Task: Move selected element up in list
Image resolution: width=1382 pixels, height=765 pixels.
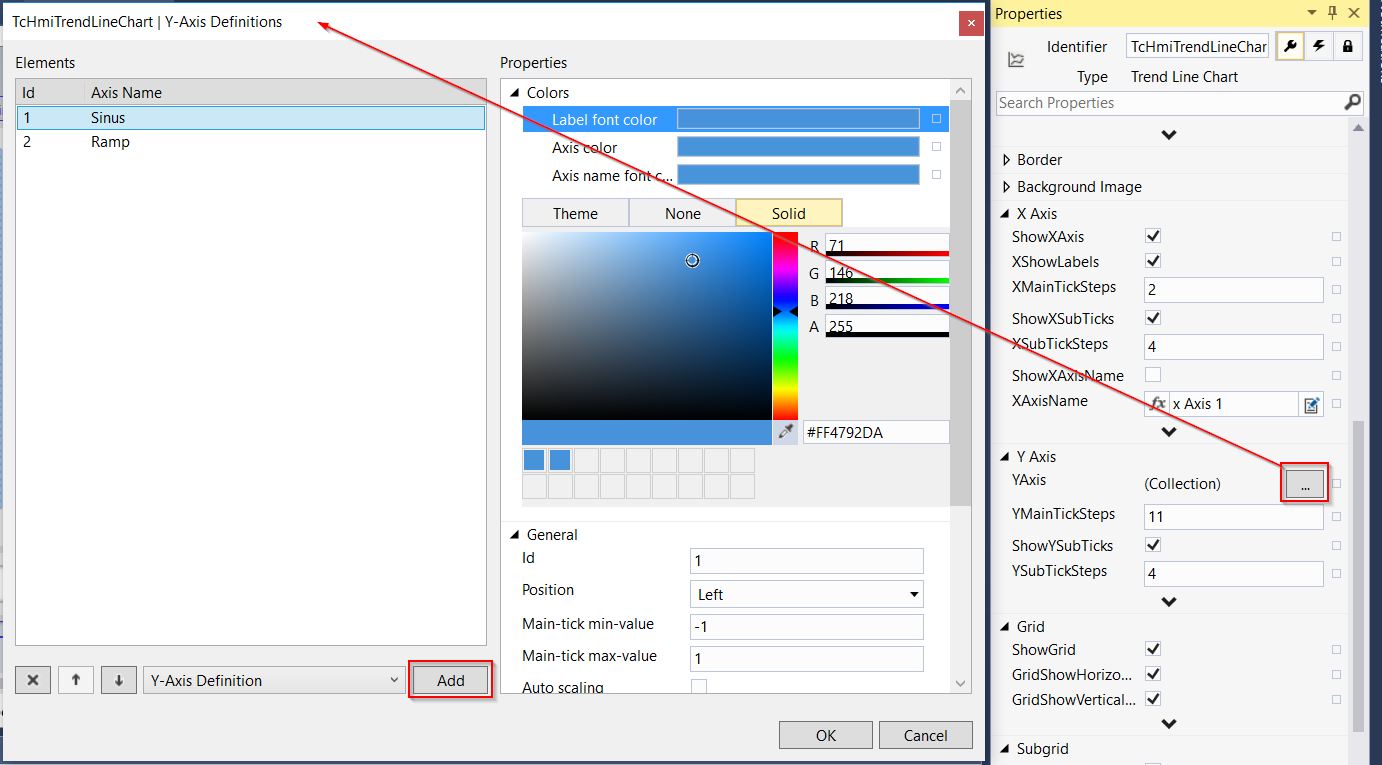Action: (x=76, y=680)
